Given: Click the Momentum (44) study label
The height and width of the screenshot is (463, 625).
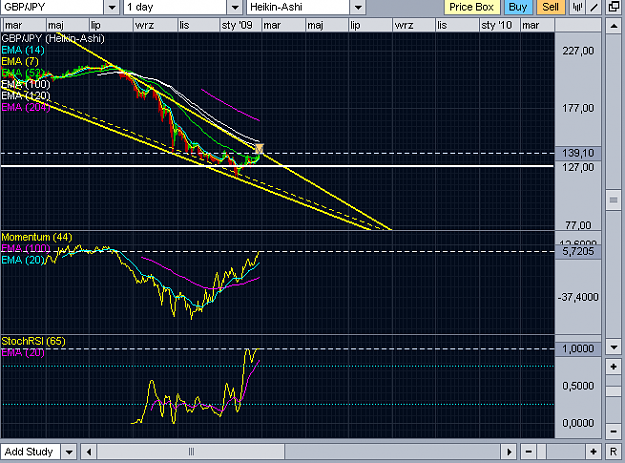Looking at the screenshot, I should point(37,237).
